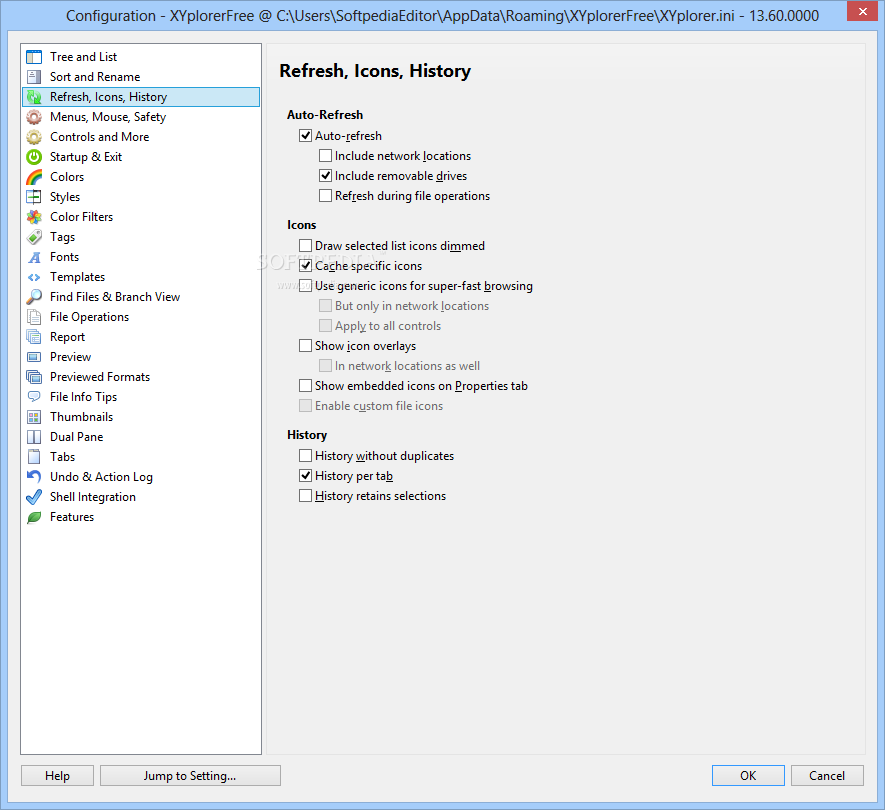The image size is (885, 810).
Task: Select Find Files & Branch View
Action: pyautogui.click(x=141, y=297)
